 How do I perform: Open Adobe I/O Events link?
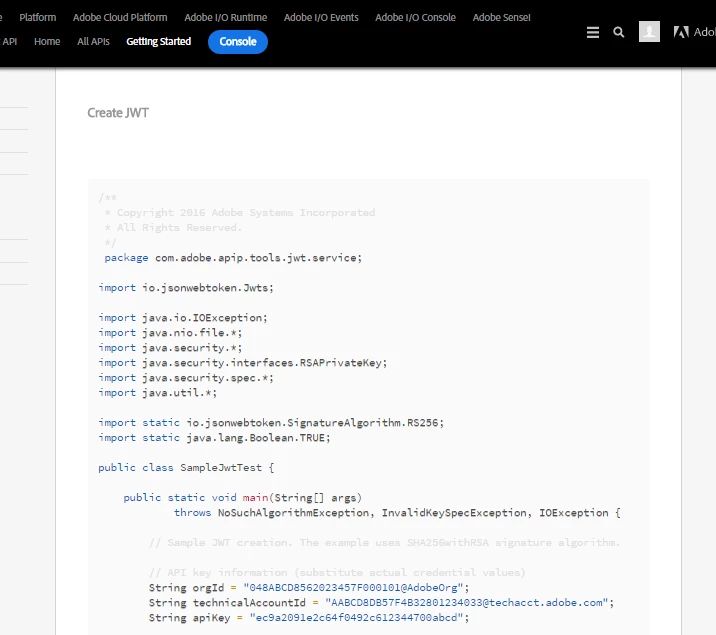click(x=321, y=17)
